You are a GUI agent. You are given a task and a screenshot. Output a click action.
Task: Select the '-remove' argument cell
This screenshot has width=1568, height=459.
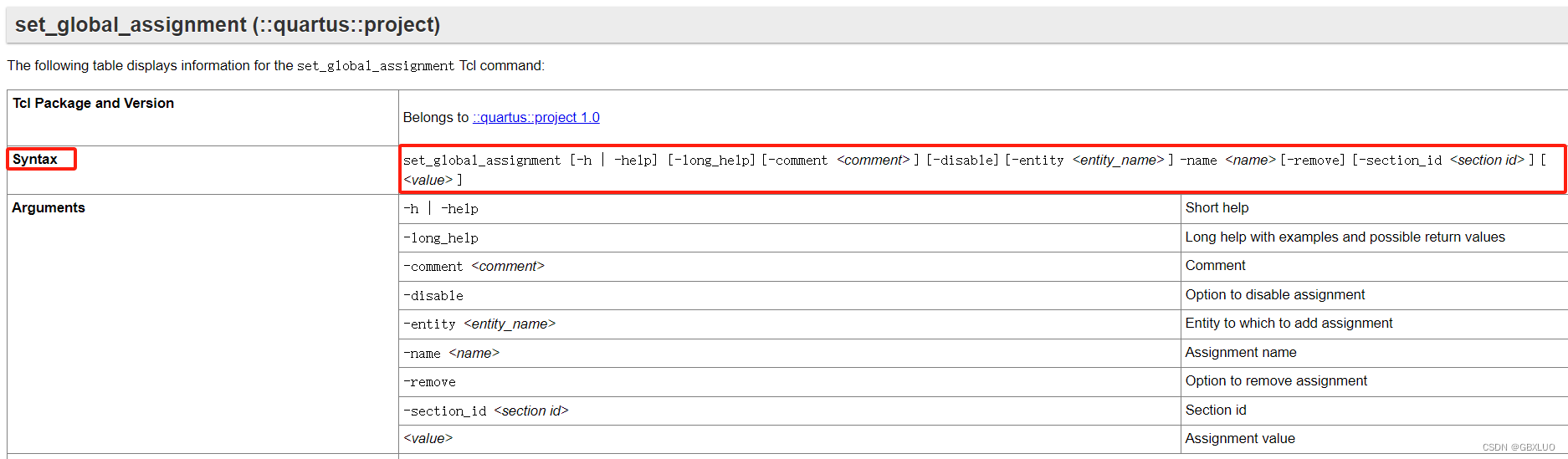(790, 382)
